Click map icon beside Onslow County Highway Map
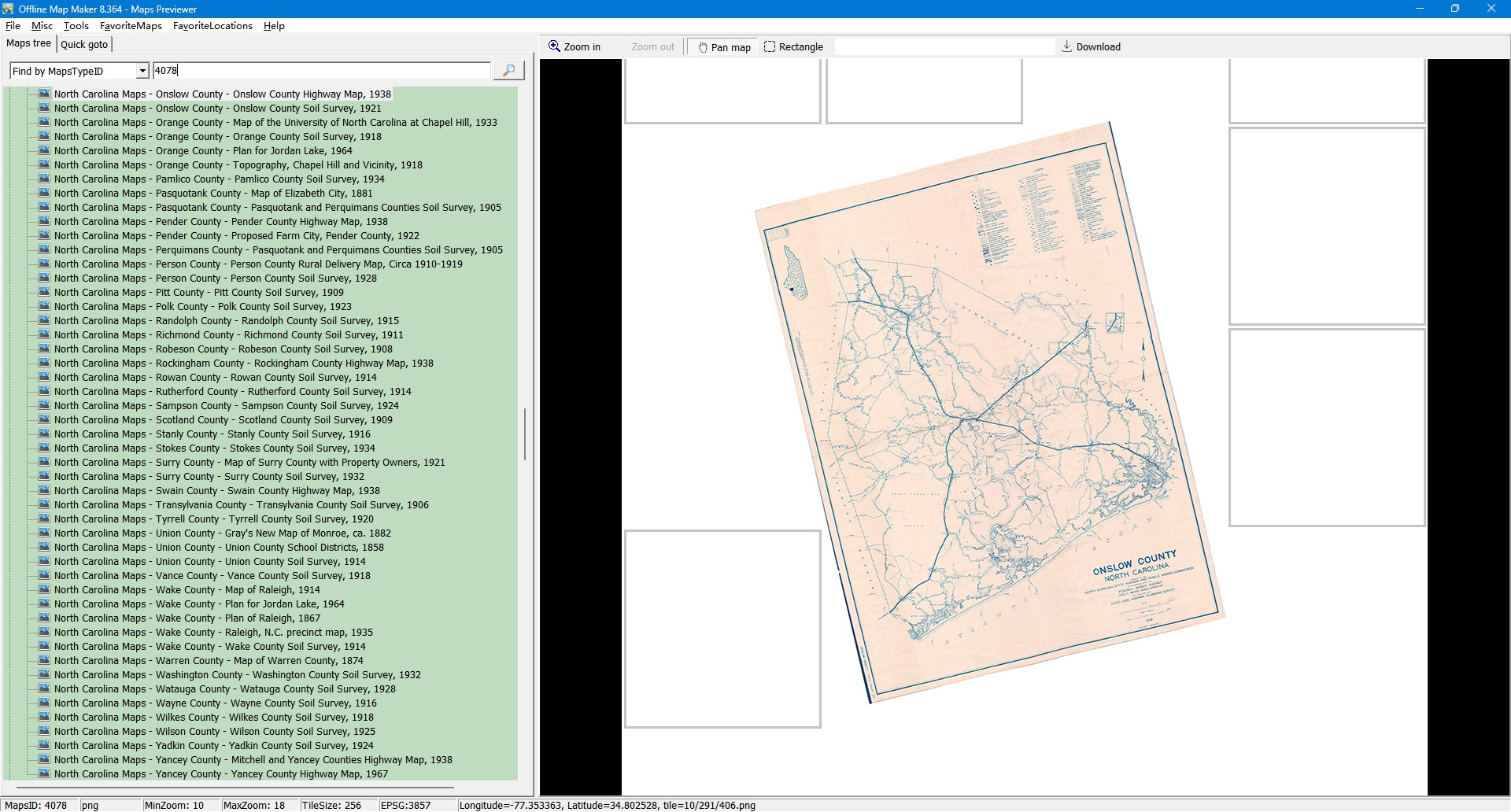The height and width of the screenshot is (812, 1511). click(x=45, y=94)
